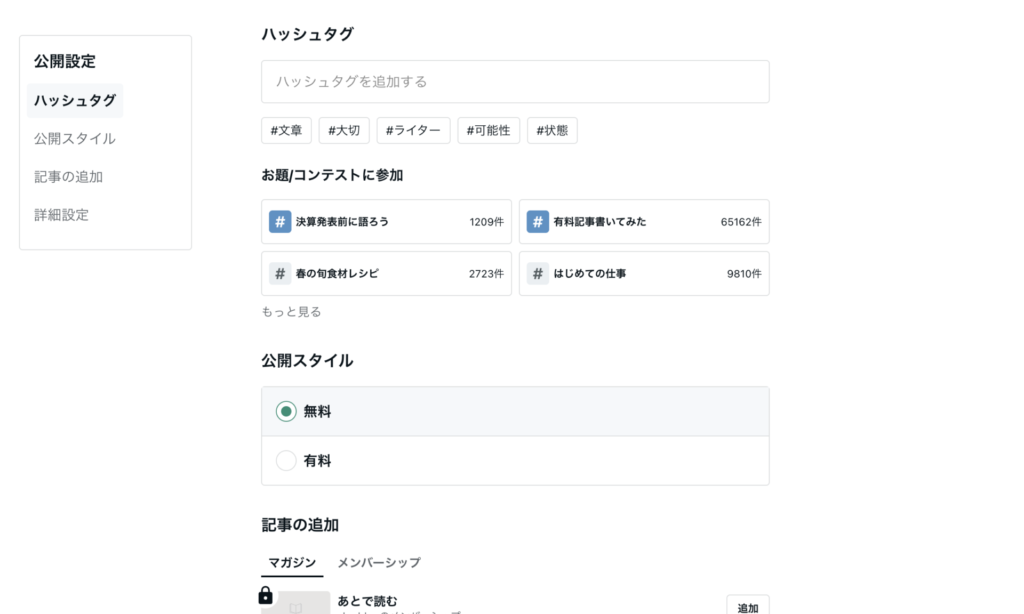Switch to the マガジン tab
The height and width of the screenshot is (614, 1024).
coord(292,562)
